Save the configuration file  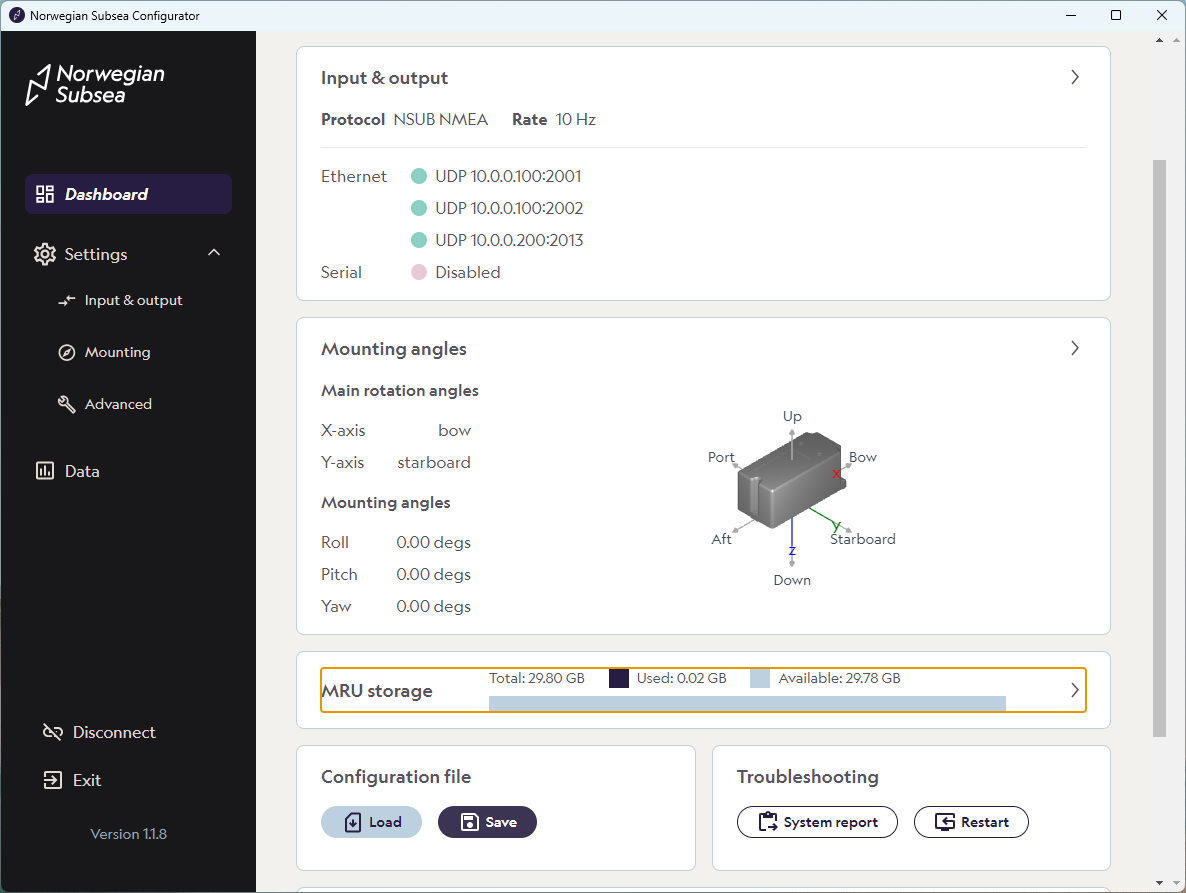click(x=487, y=822)
